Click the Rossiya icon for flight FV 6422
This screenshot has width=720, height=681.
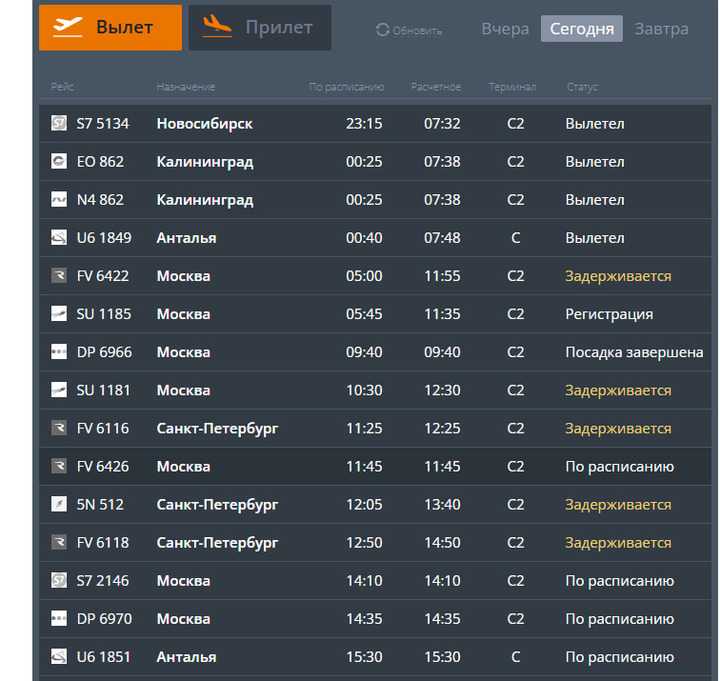click(x=59, y=276)
